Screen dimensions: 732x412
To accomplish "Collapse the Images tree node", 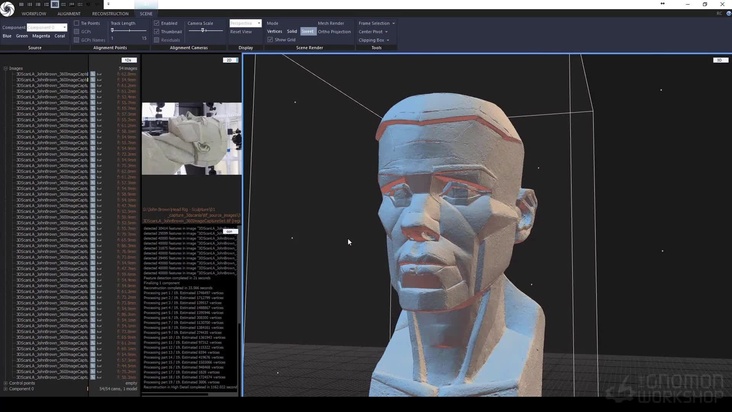I will click(6, 68).
